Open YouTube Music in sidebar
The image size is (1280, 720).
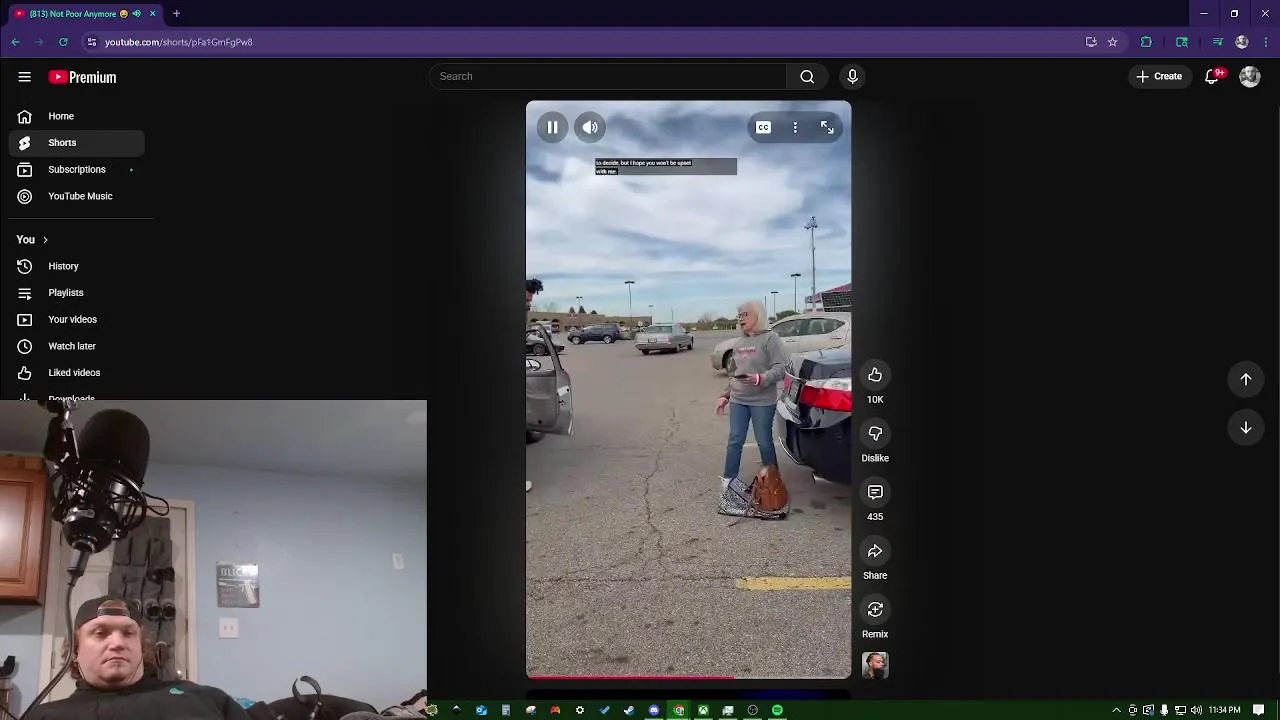[76, 196]
